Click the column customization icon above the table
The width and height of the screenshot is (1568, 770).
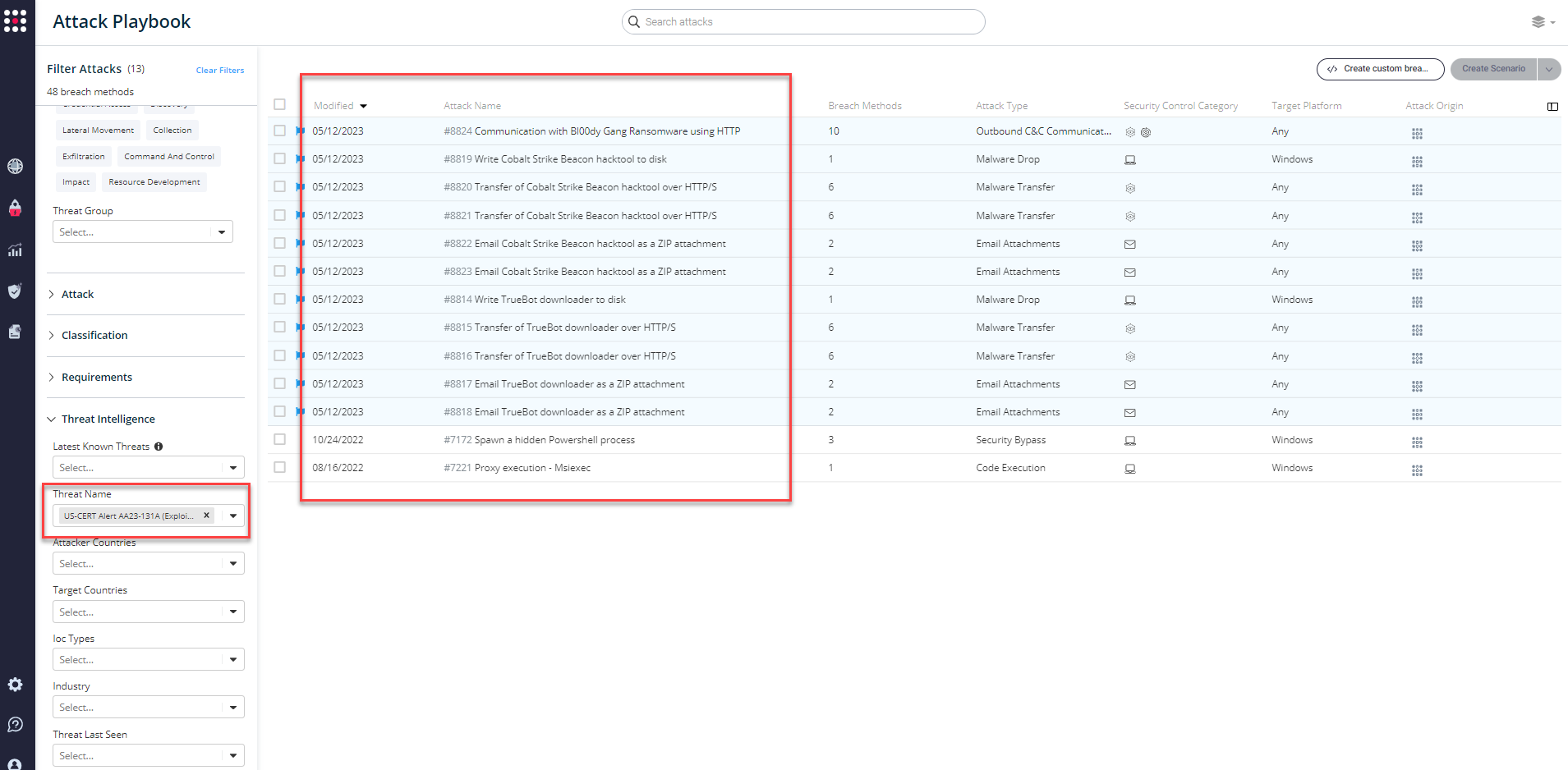tap(1553, 106)
